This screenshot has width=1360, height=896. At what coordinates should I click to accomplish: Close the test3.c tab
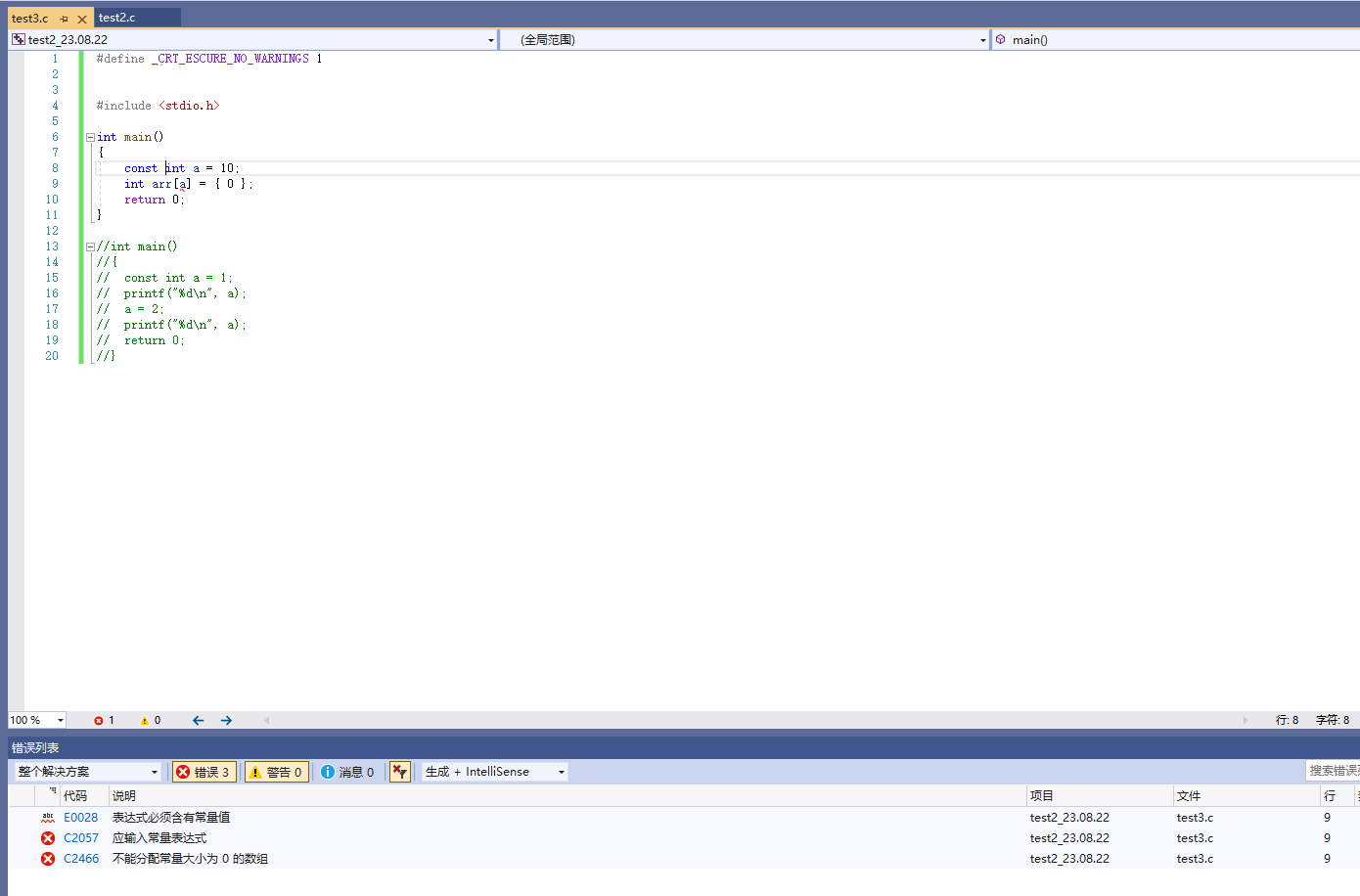pyautogui.click(x=82, y=19)
